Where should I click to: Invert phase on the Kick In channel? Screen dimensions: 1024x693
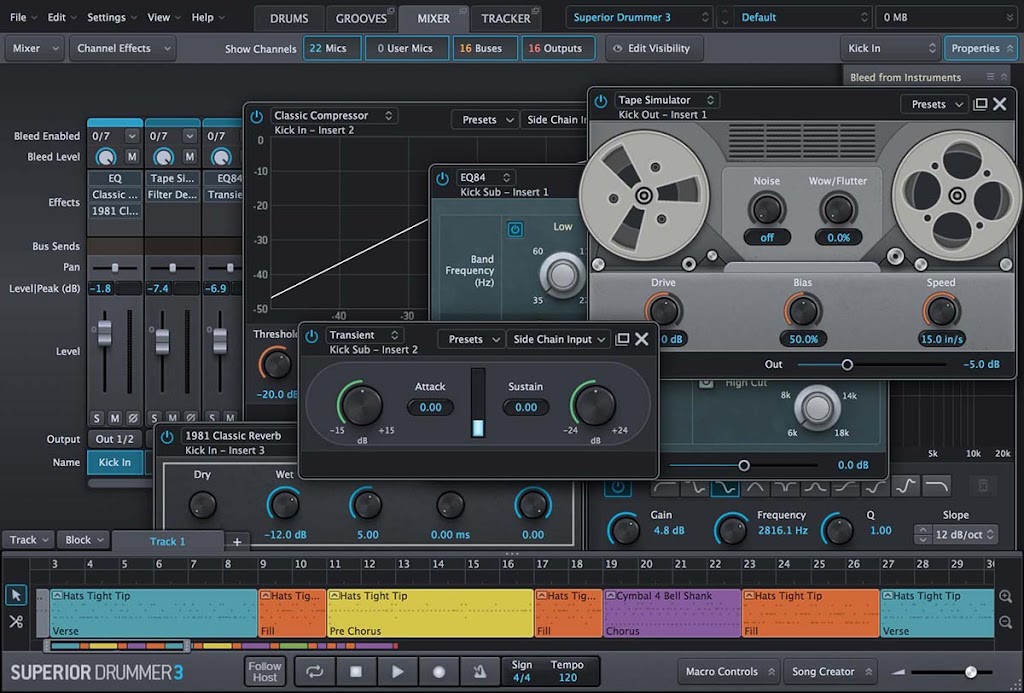click(133, 417)
